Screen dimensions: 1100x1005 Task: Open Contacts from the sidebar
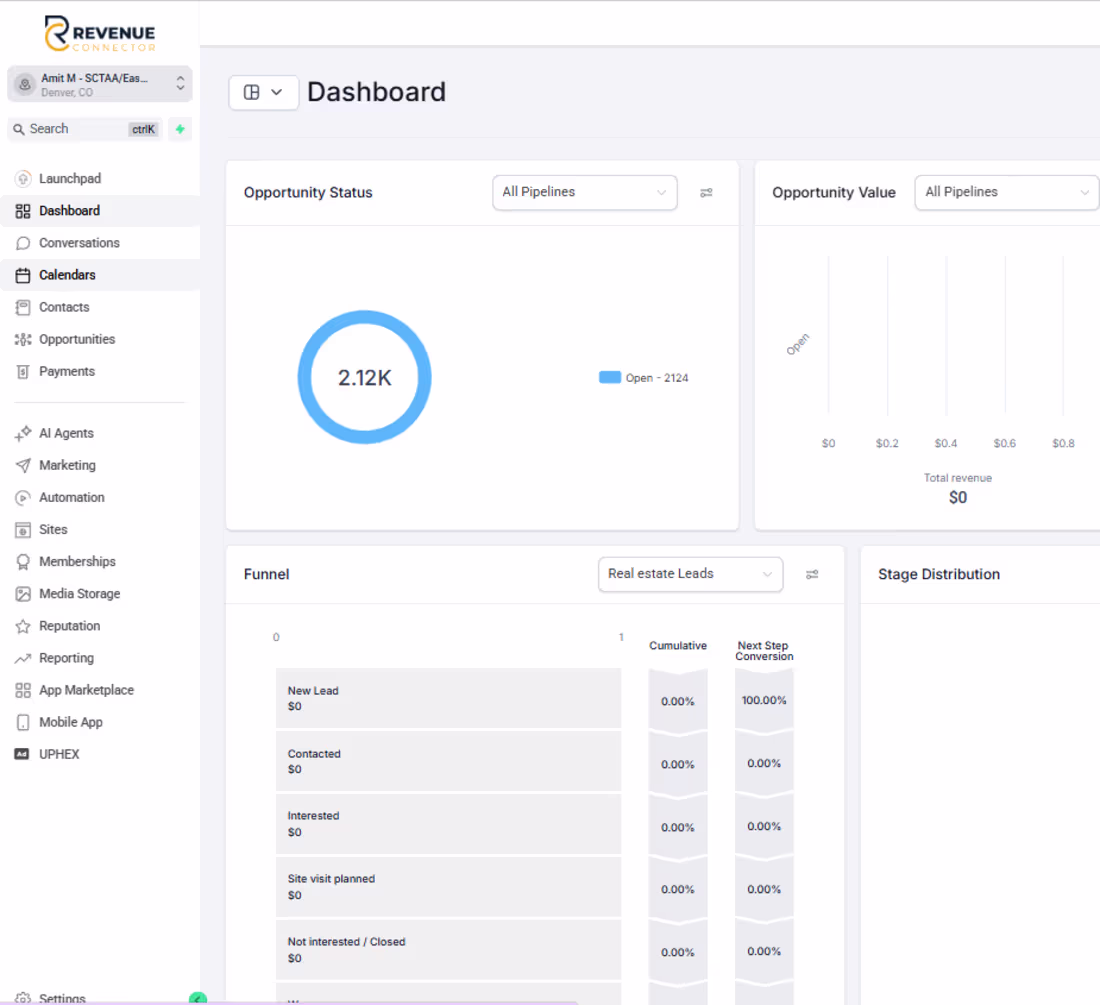point(64,307)
